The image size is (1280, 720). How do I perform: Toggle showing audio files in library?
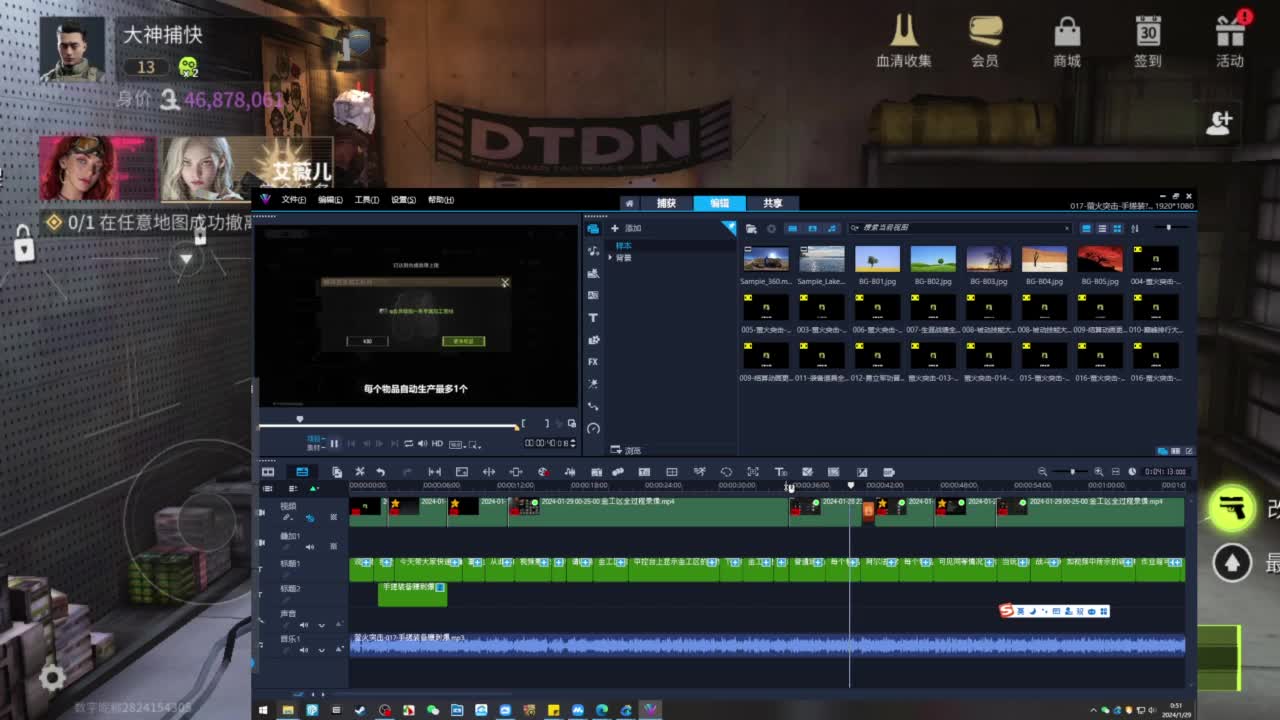[832, 229]
